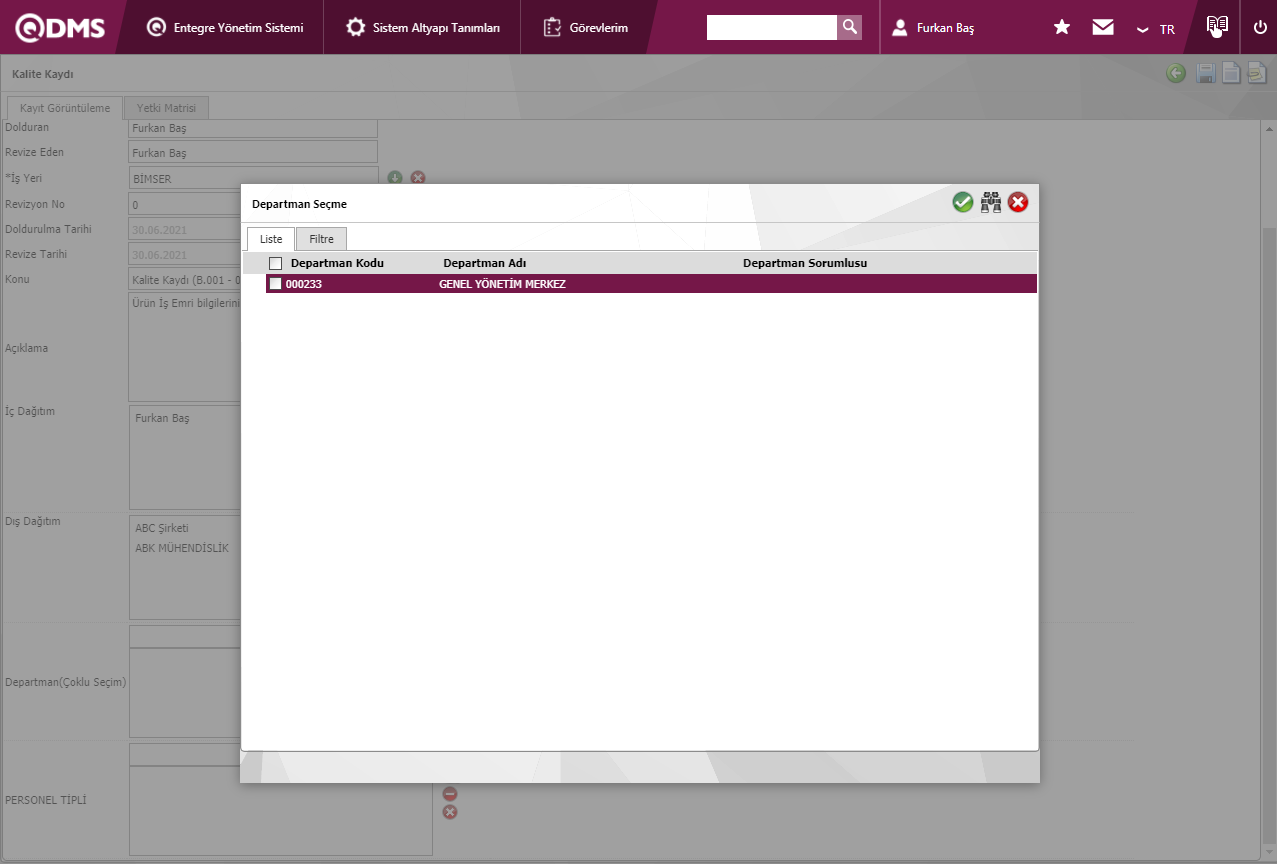
Task: Switch to Kayıt Görüntüleme tab
Action: tap(65, 108)
